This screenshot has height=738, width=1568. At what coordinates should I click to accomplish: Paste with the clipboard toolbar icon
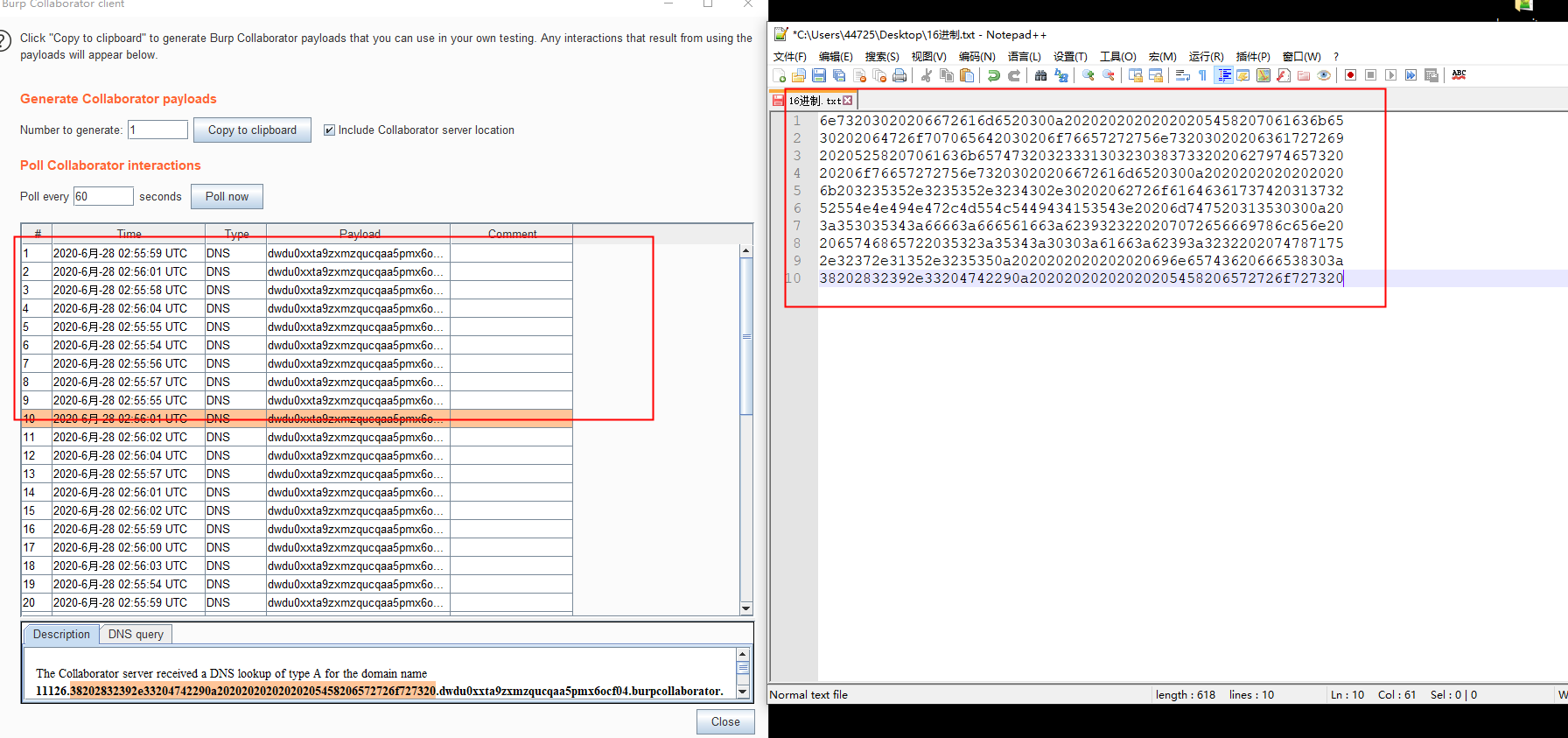(966, 75)
